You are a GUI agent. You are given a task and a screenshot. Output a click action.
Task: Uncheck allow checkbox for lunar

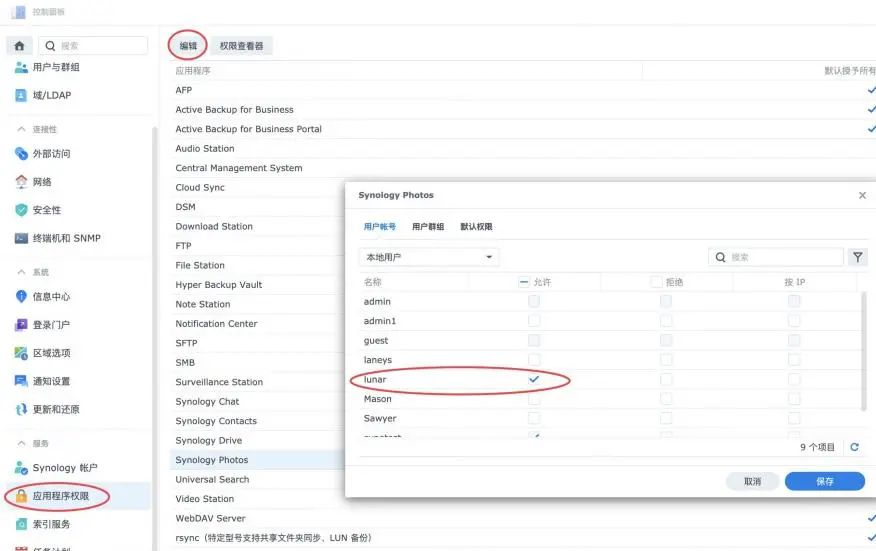(534, 379)
